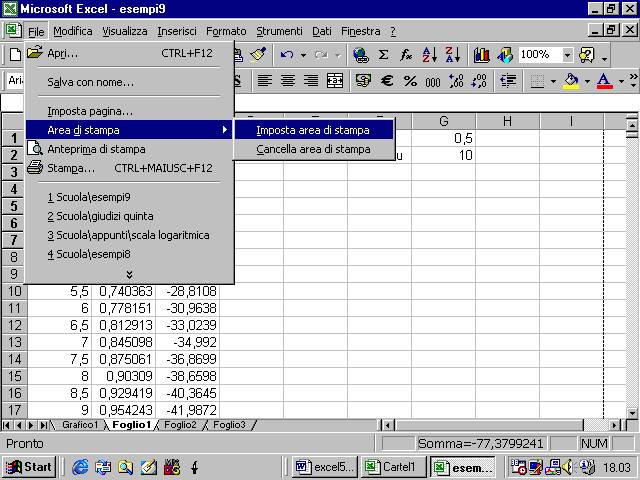Image resolution: width=640 pixels, height=480 pixels.
Task: Click the AutoSum sigma icon
Action: (x=383, y=54)
